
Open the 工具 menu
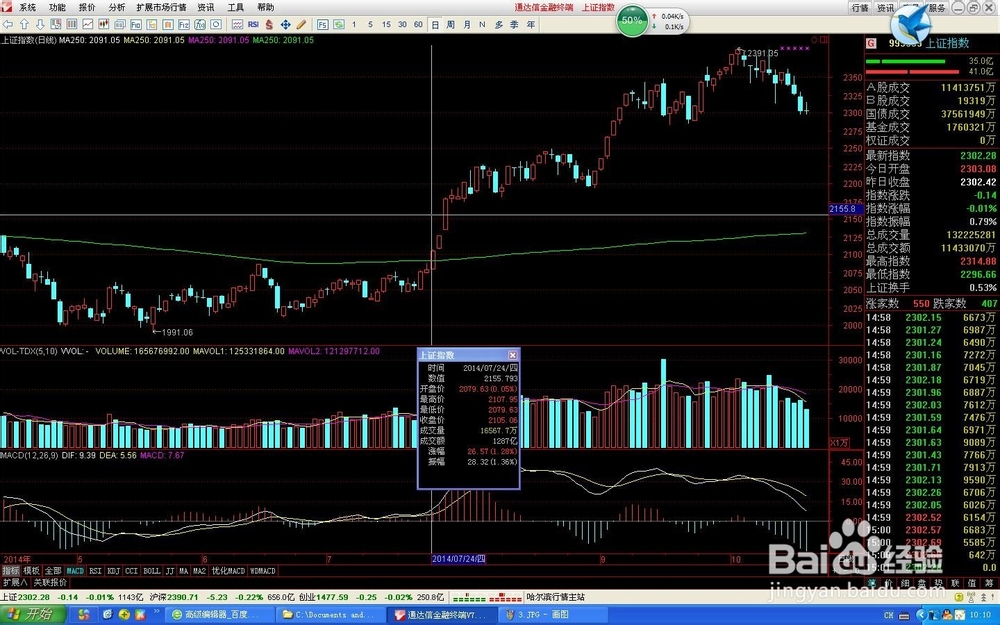tap(235, 7)
